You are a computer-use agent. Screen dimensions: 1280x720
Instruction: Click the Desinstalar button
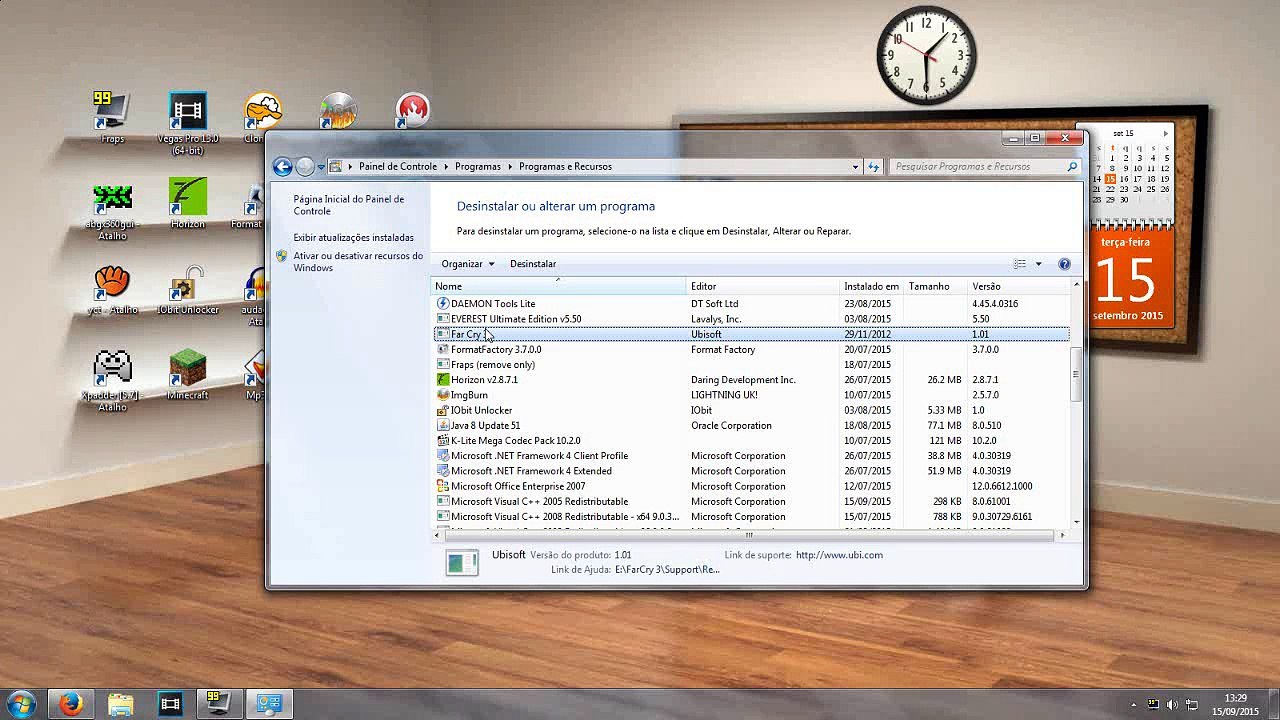tap(533, 264)
